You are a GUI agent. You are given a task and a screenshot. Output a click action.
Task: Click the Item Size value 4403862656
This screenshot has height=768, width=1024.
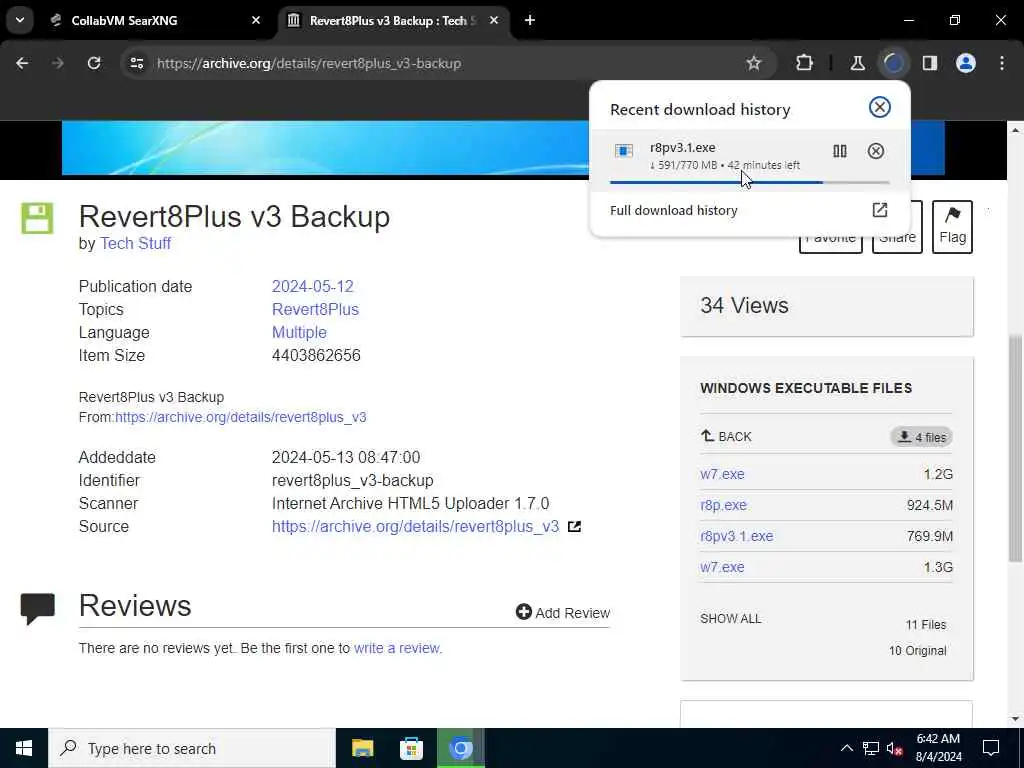tap(316, 356)
